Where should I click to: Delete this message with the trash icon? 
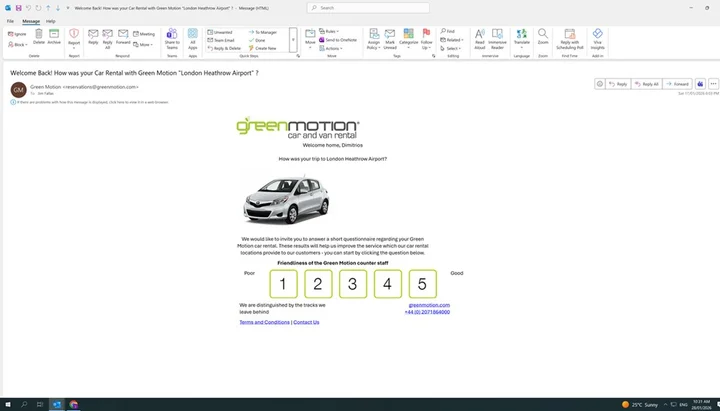39,37
